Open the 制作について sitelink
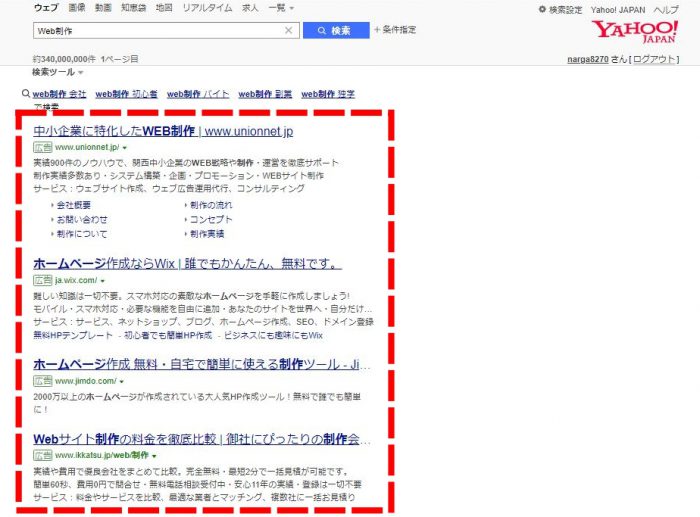Image resolution: width=700 pixels, height=517 pixels. 82,233
